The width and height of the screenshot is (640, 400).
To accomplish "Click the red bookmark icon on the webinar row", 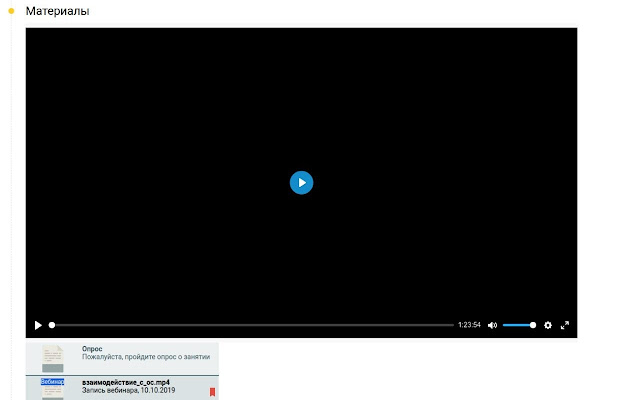I will tap(212, 392).
